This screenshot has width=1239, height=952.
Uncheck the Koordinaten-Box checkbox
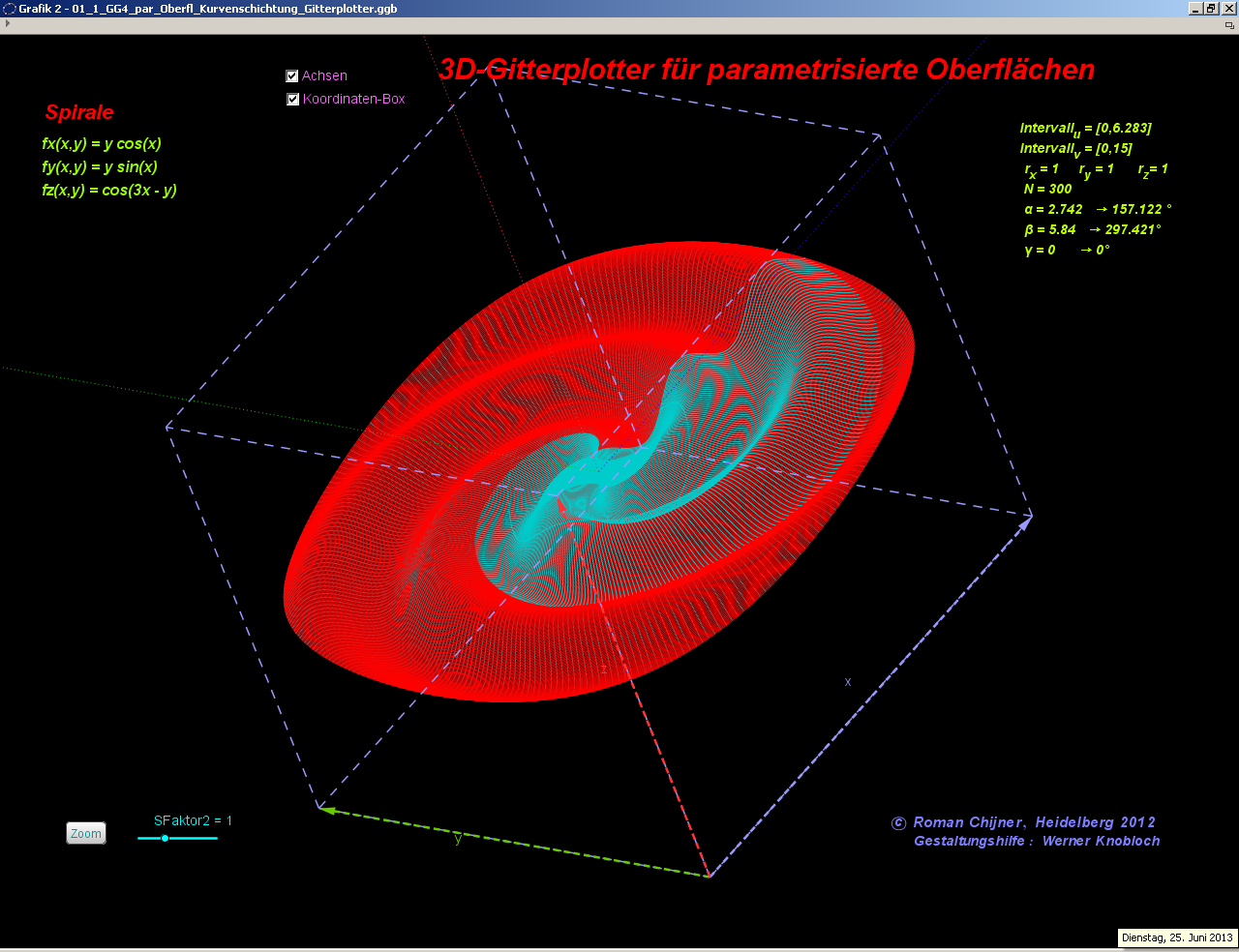[x=293, y=99]
